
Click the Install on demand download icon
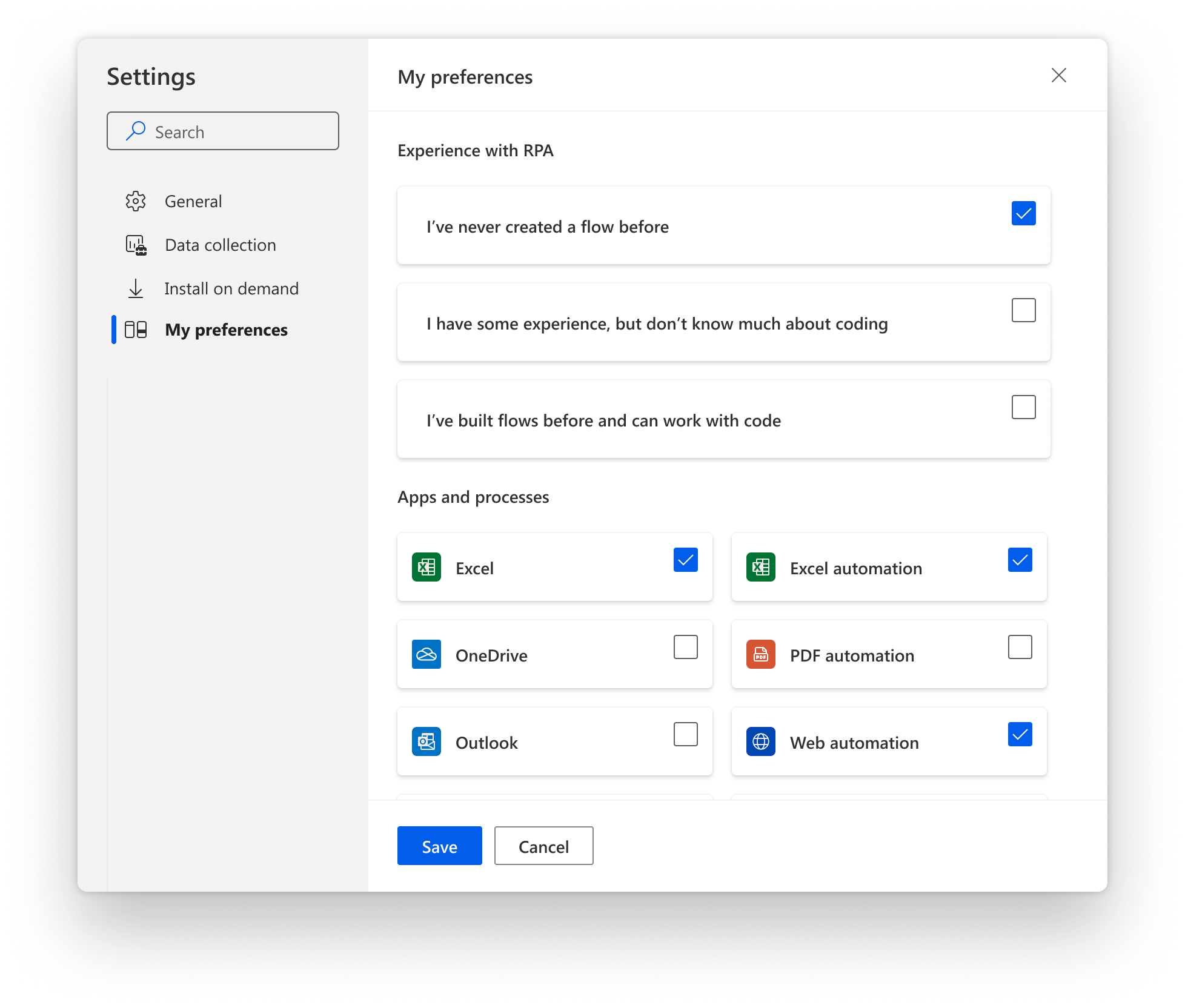[136, 288]
